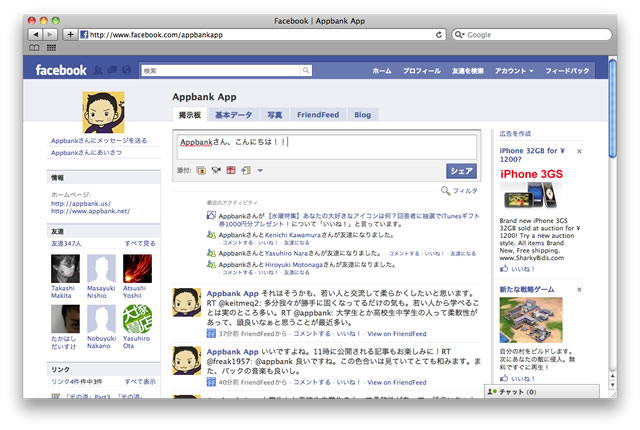Screen dimensions: 640x430
Task: Click the search magnifier in Facebook search box
Action: pyautogui.click(x=305, y=71)
